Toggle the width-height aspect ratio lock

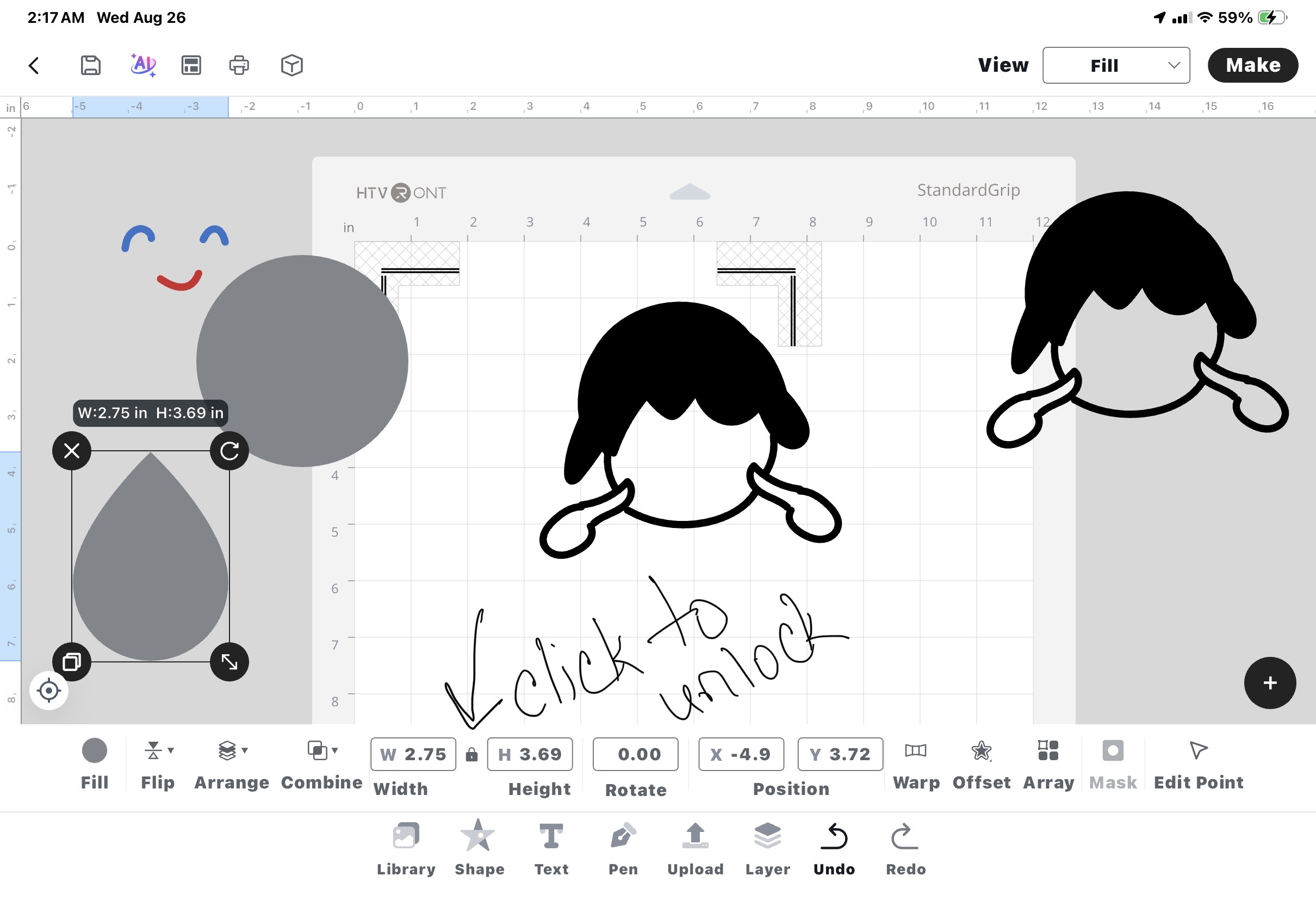click(x=471, y=754)
